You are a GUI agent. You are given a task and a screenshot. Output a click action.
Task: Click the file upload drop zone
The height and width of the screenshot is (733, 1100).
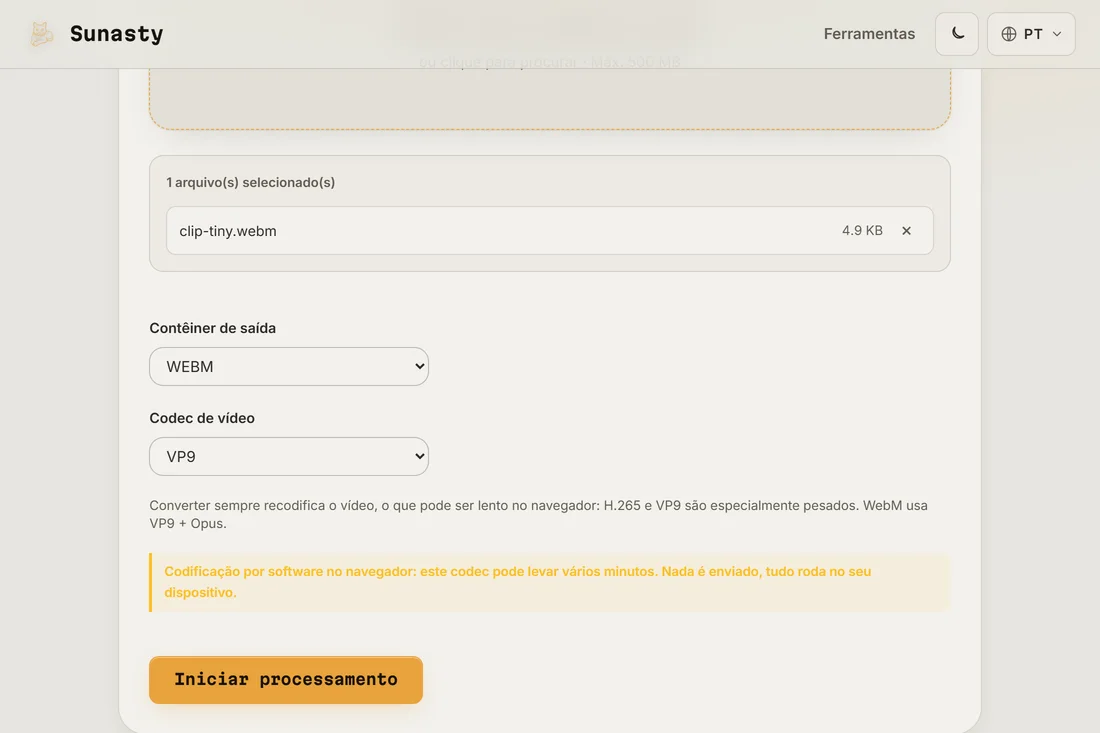pyautogui.click(x=550, y=98)
